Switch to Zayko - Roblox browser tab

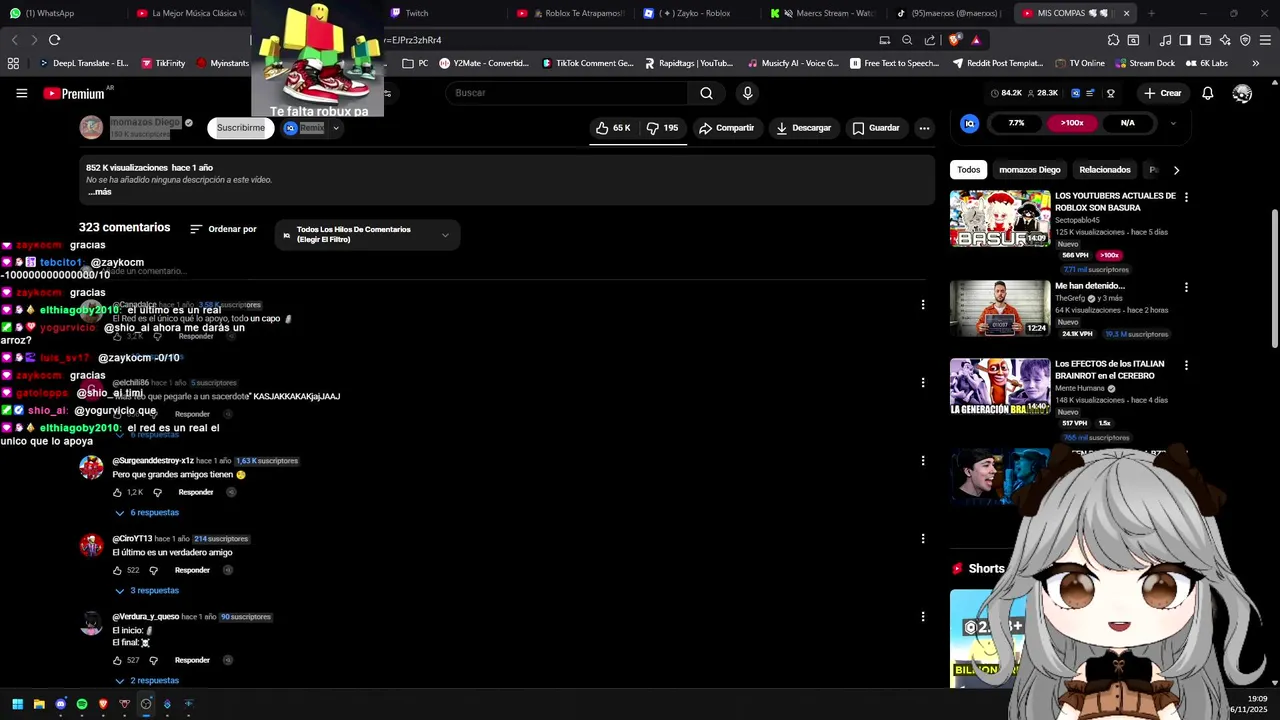pyautogui.click(x=695, y=13)
